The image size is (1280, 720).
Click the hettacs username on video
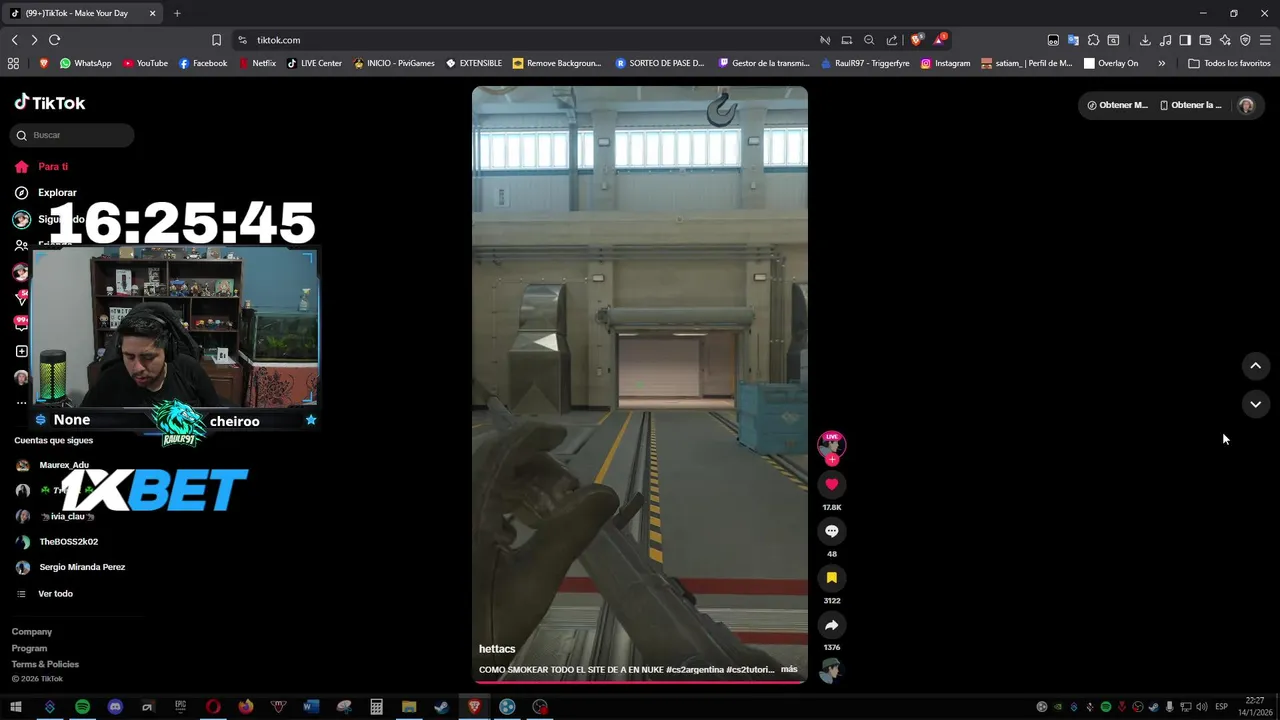coord(497,649)
